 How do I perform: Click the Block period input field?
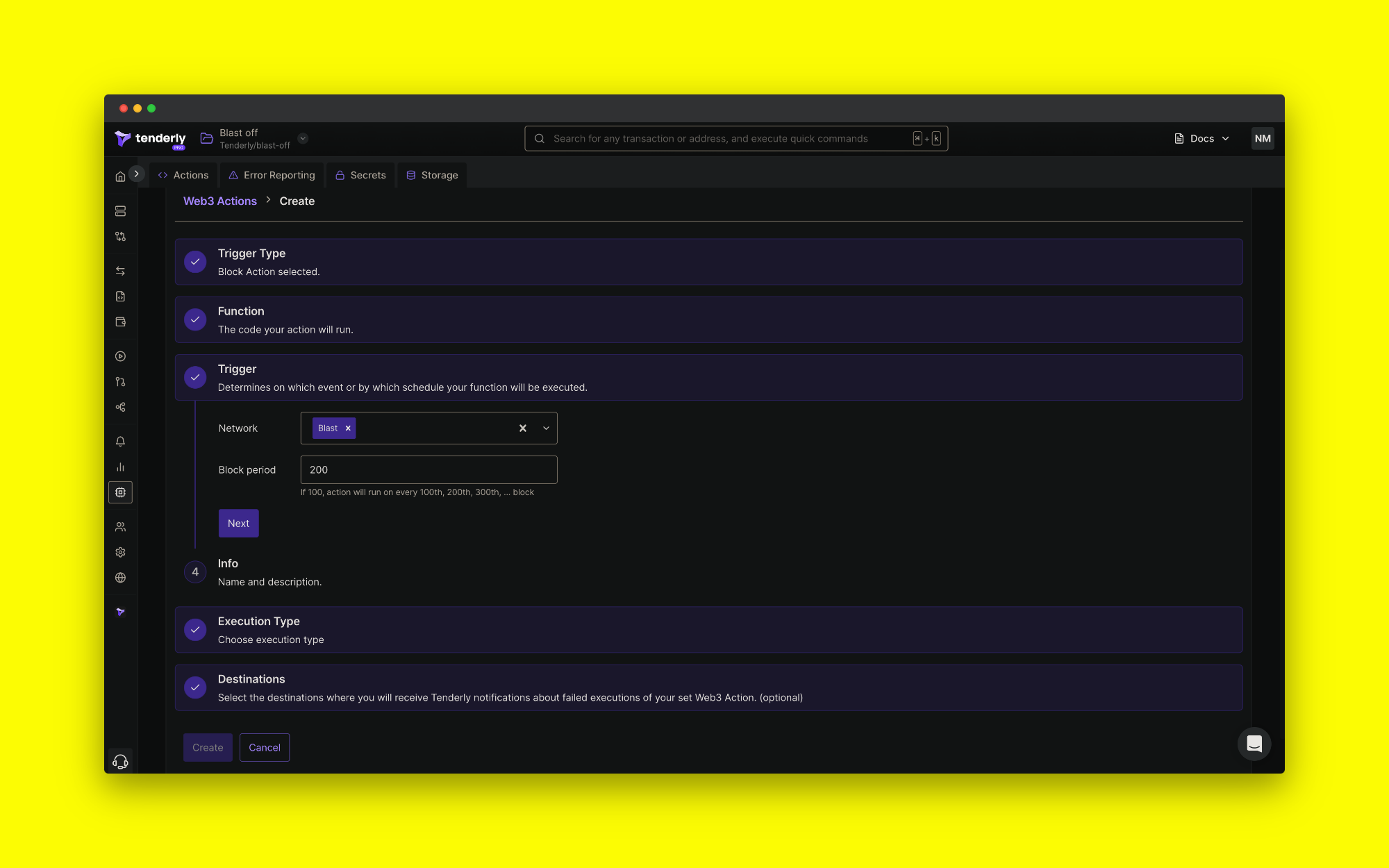coord(429,470)
